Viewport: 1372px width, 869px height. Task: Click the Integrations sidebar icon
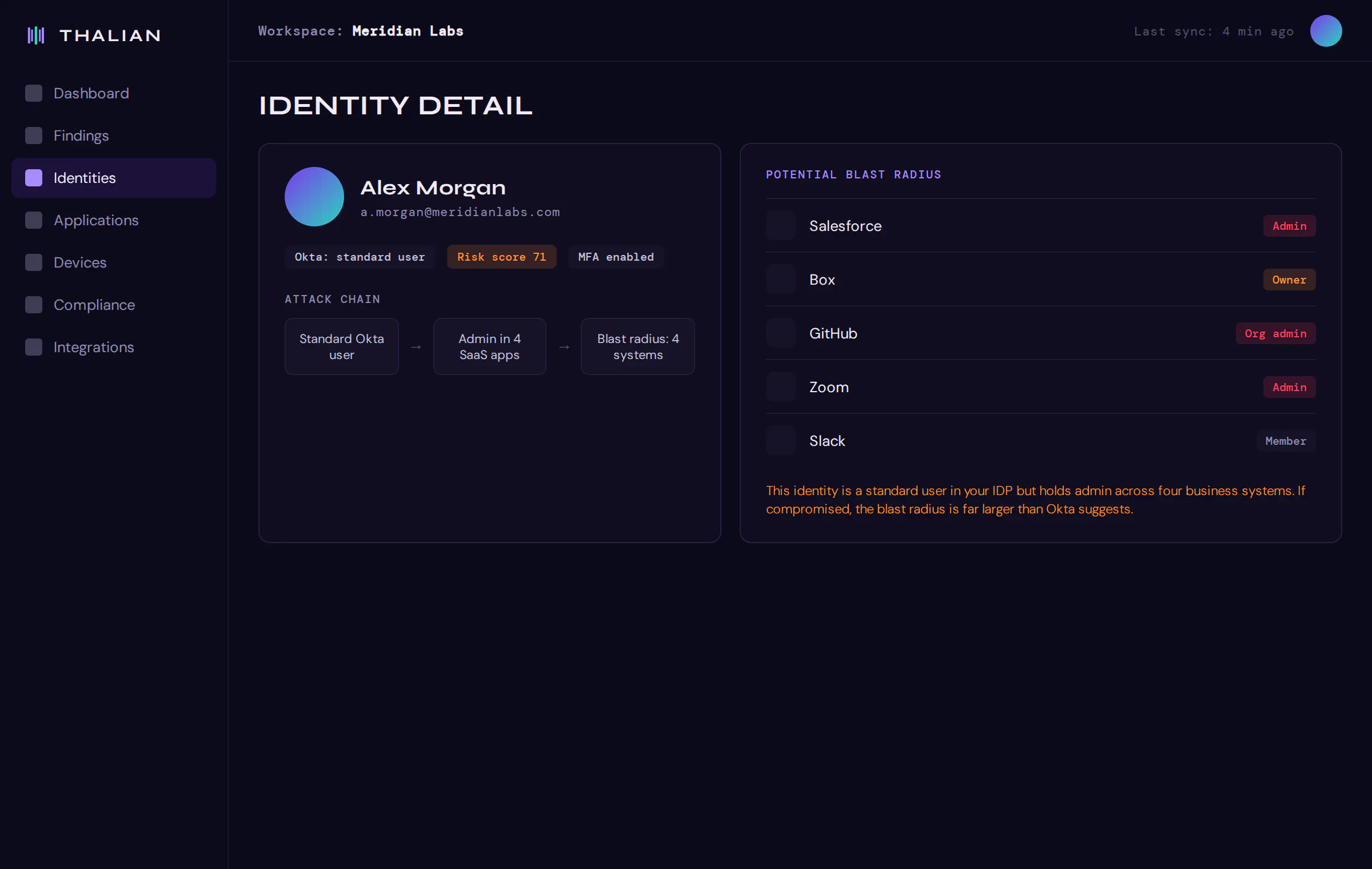tap(34, 347)
